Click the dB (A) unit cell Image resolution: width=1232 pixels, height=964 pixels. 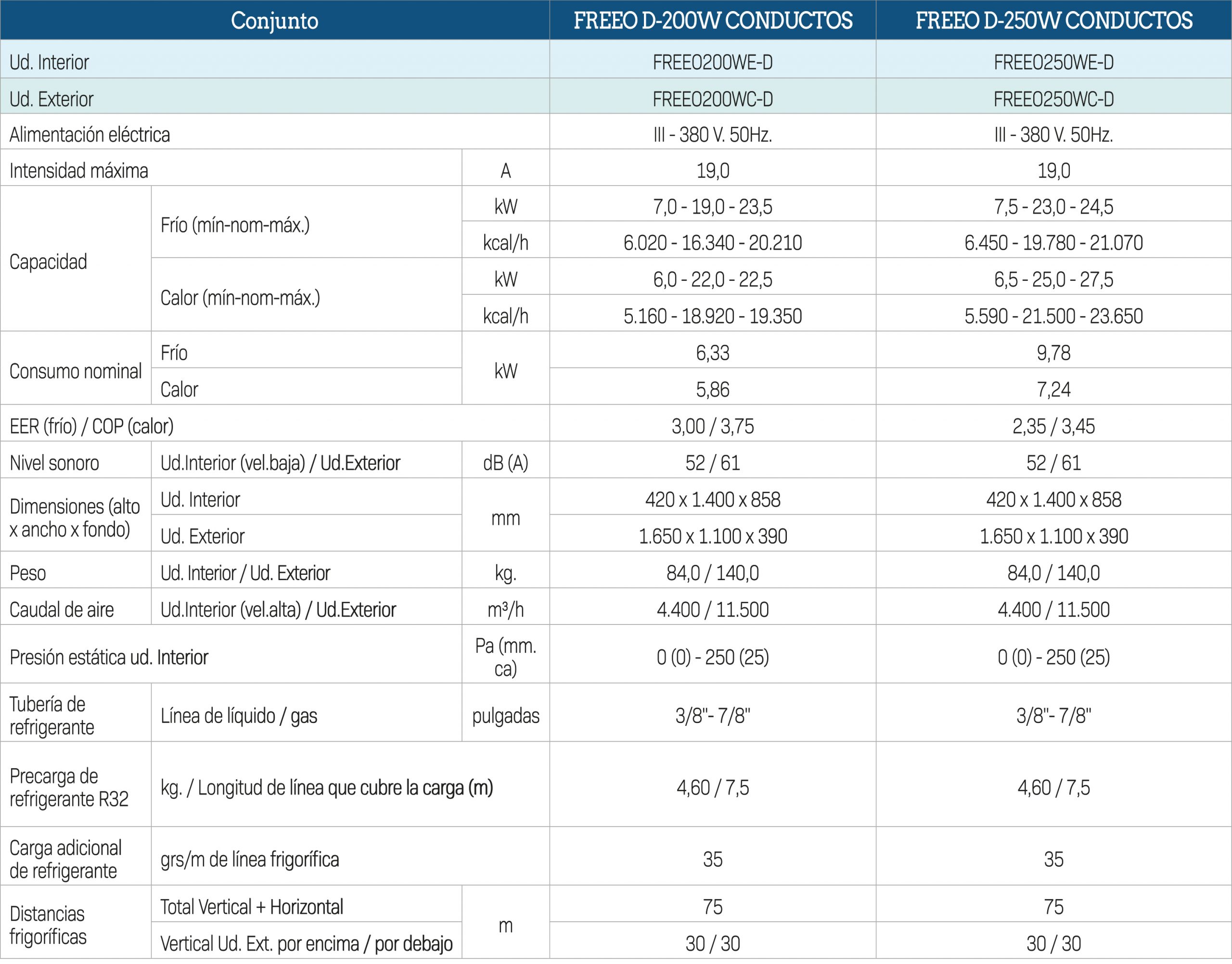pyautogui.click(x=505, y=463)
